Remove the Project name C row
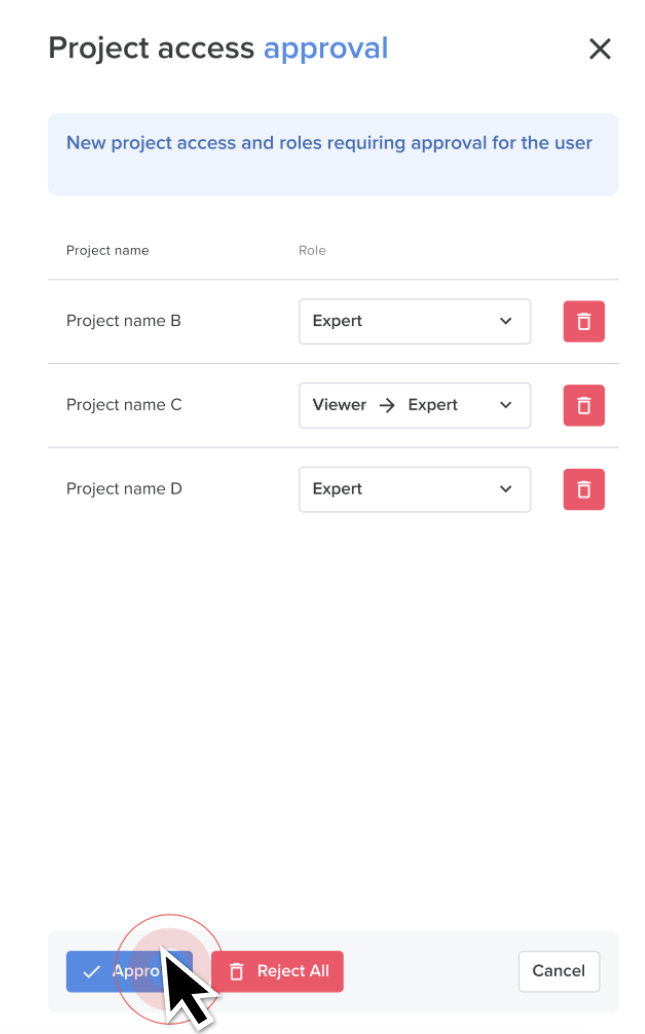Screen dimensions: 645x1034 (583, 405)
